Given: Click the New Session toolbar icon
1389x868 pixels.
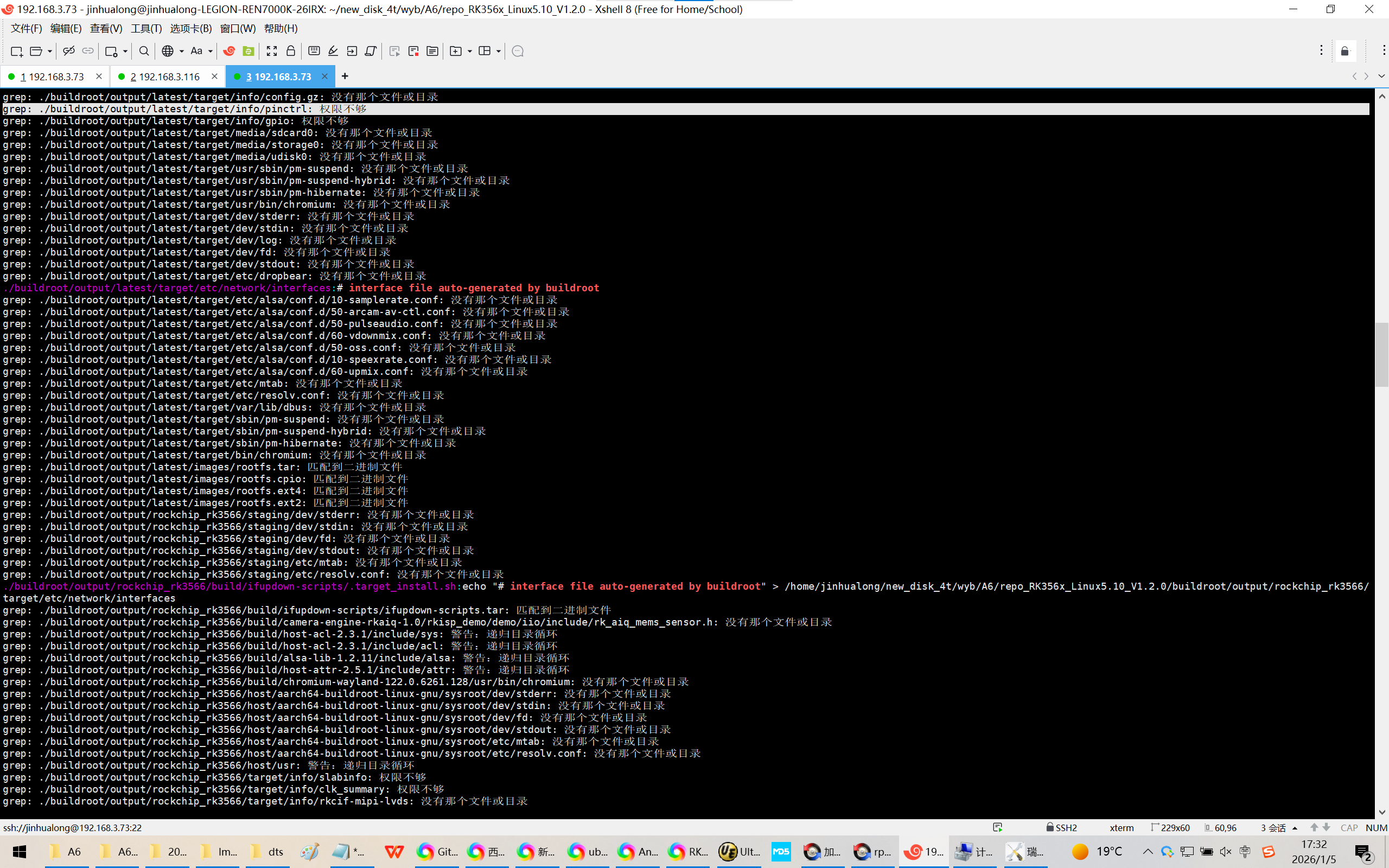Looking at the screenshot, I should coord(17,51).
